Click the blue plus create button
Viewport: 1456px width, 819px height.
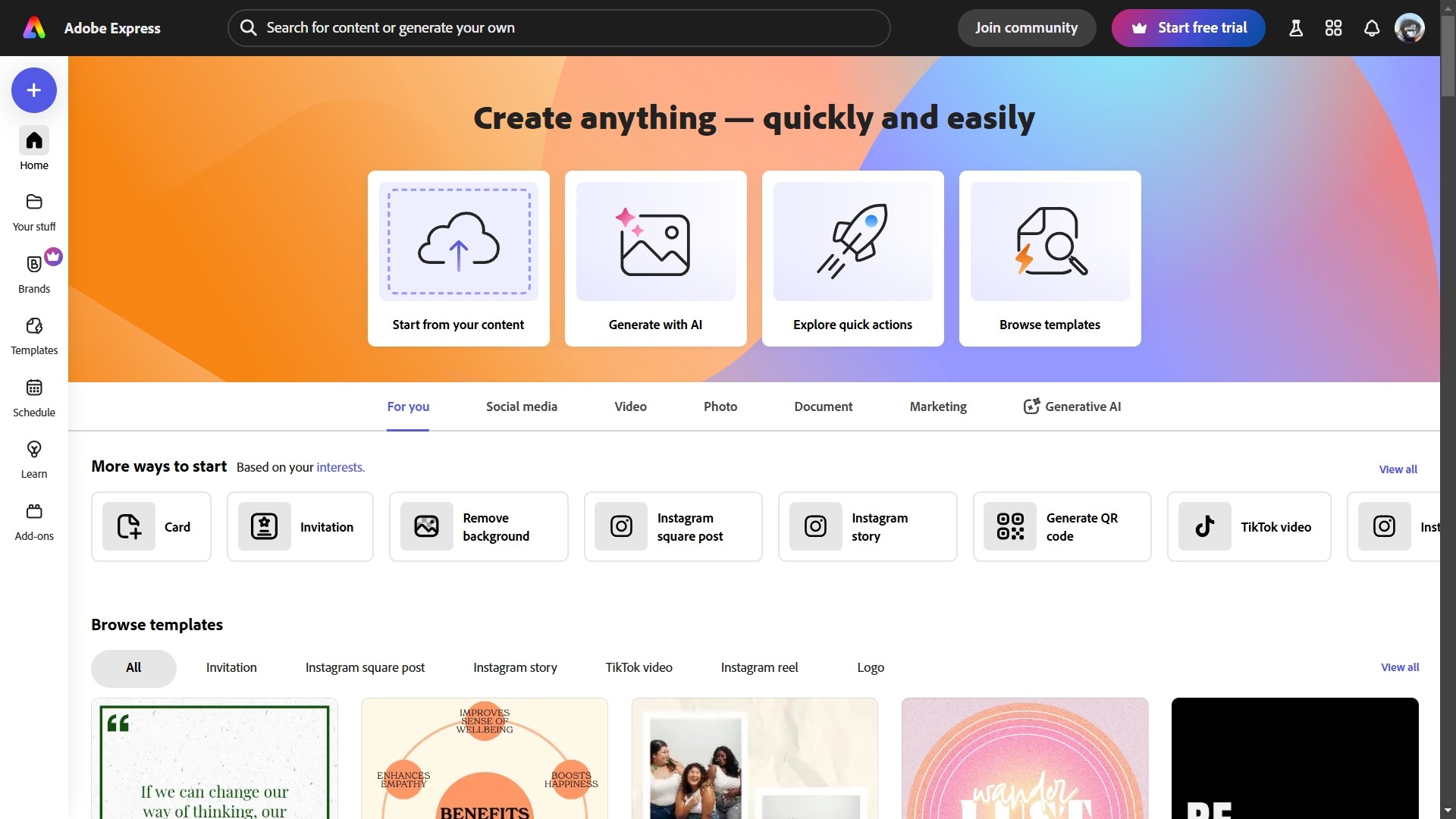tap(33, 90)
